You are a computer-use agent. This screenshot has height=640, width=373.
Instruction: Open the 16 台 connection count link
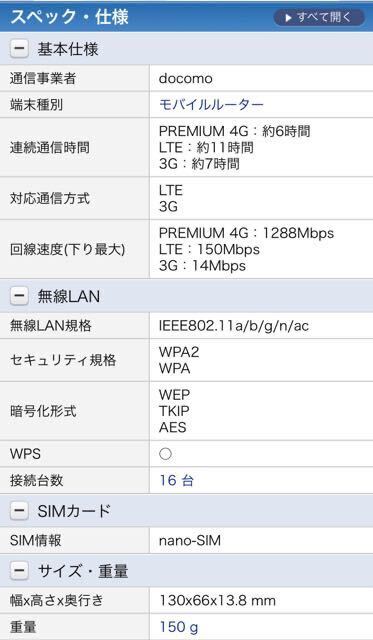176,480
